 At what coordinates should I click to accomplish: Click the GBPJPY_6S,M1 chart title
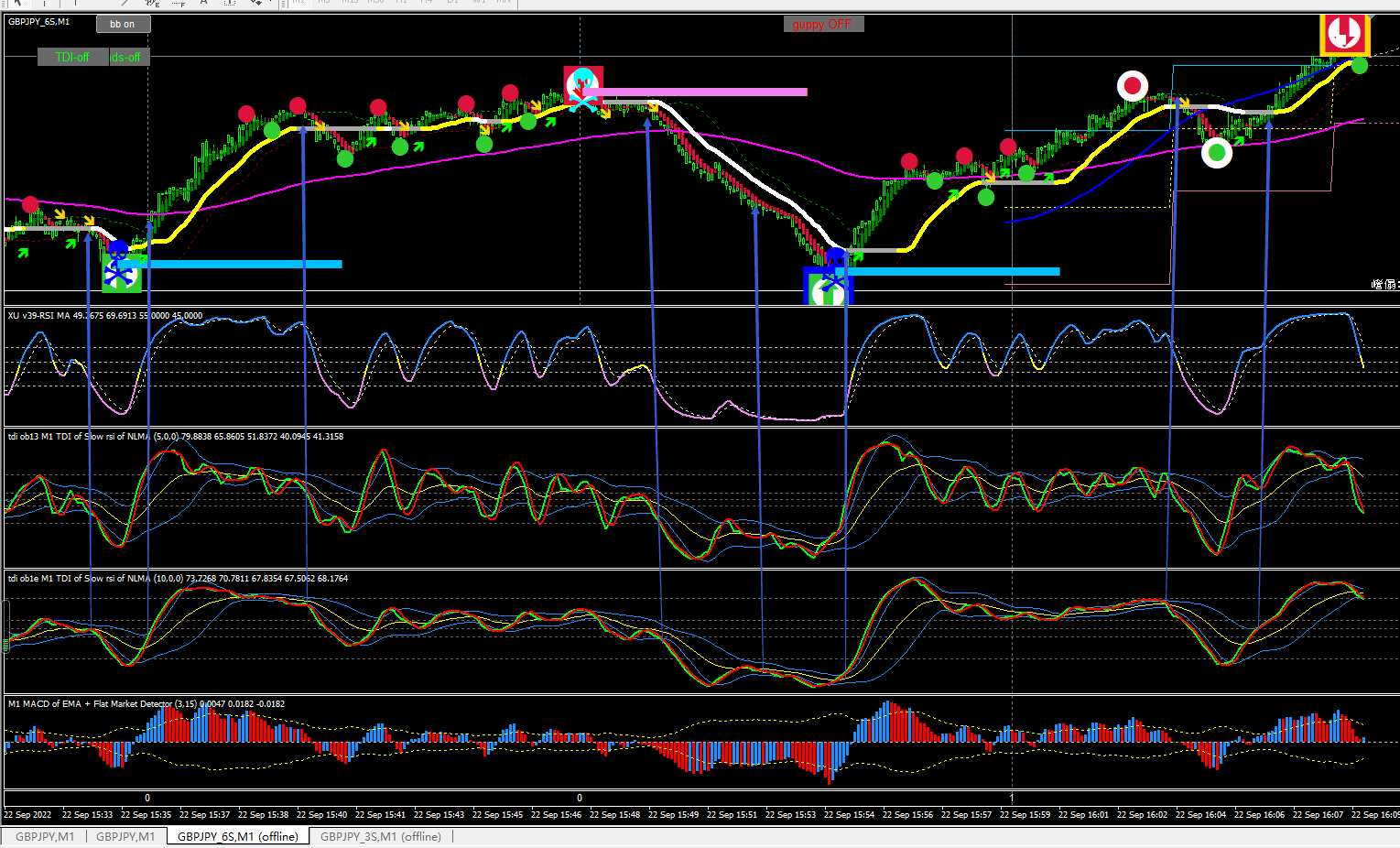coord(38,21)
